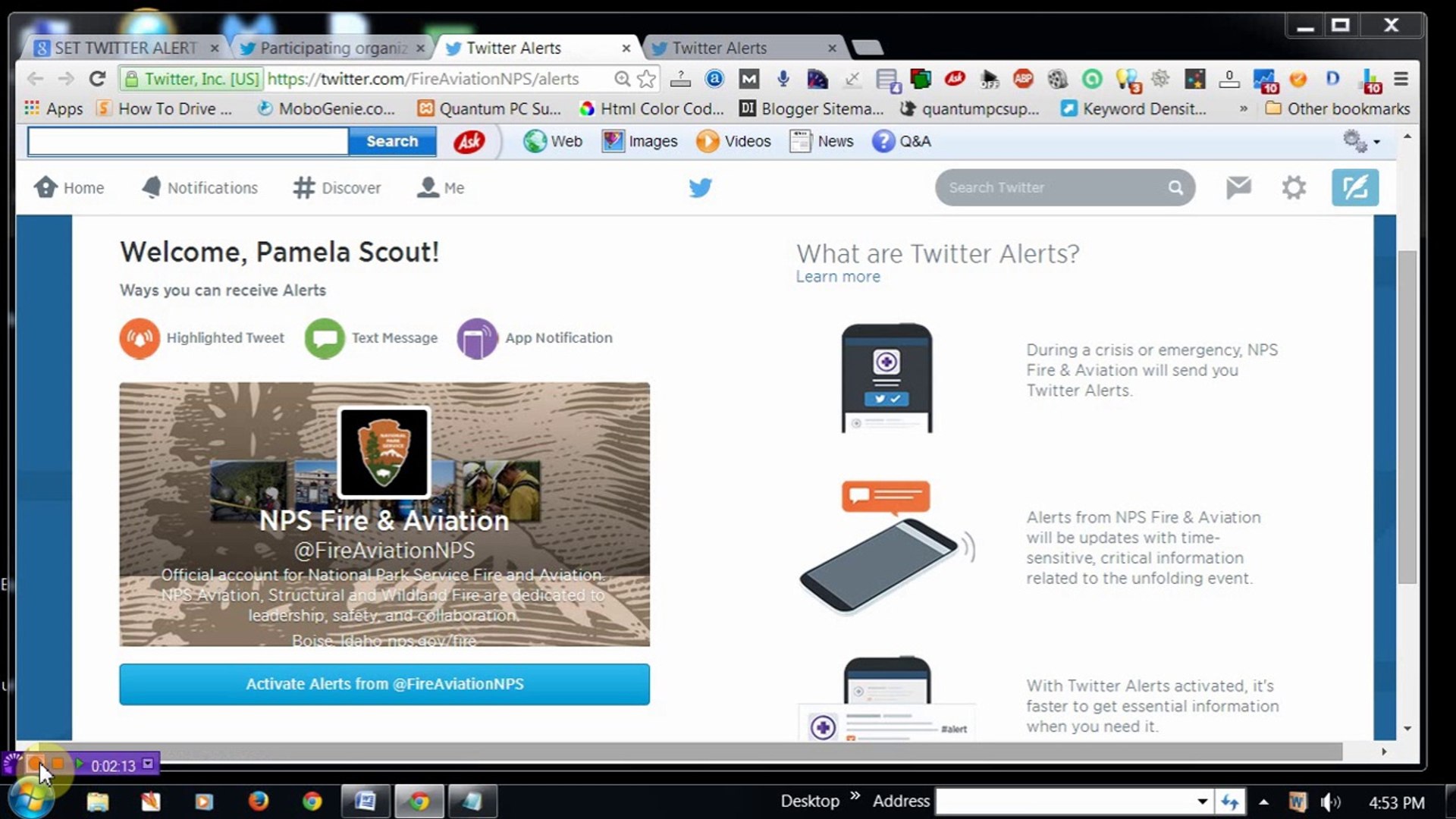This screenshot has width=1456, height=819.
Task: Open the Chrome menu hamburger icon
Action: (x=1401, y=79)
